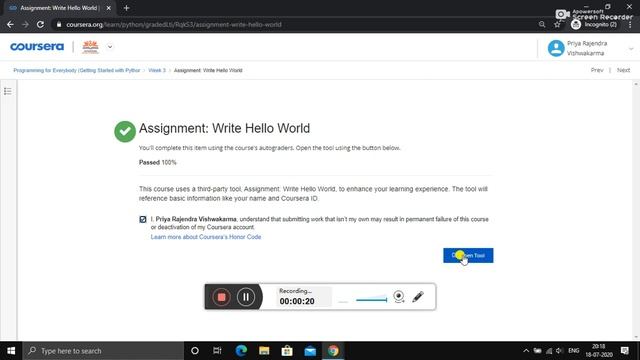Open the university partner logo
This screenshot has height=360, width=640.
point(90,47)
